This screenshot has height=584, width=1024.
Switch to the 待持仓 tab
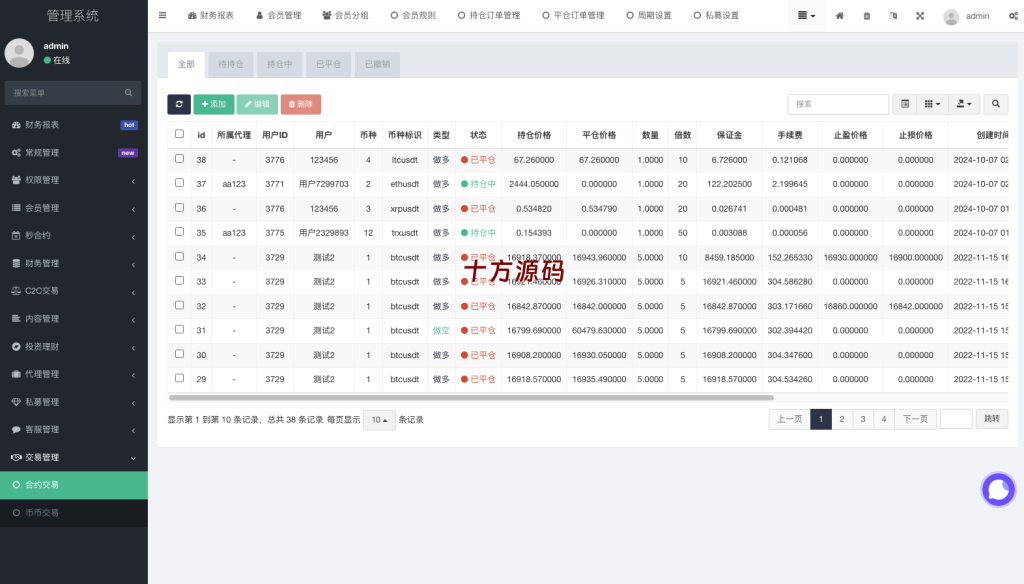(231, 64)
